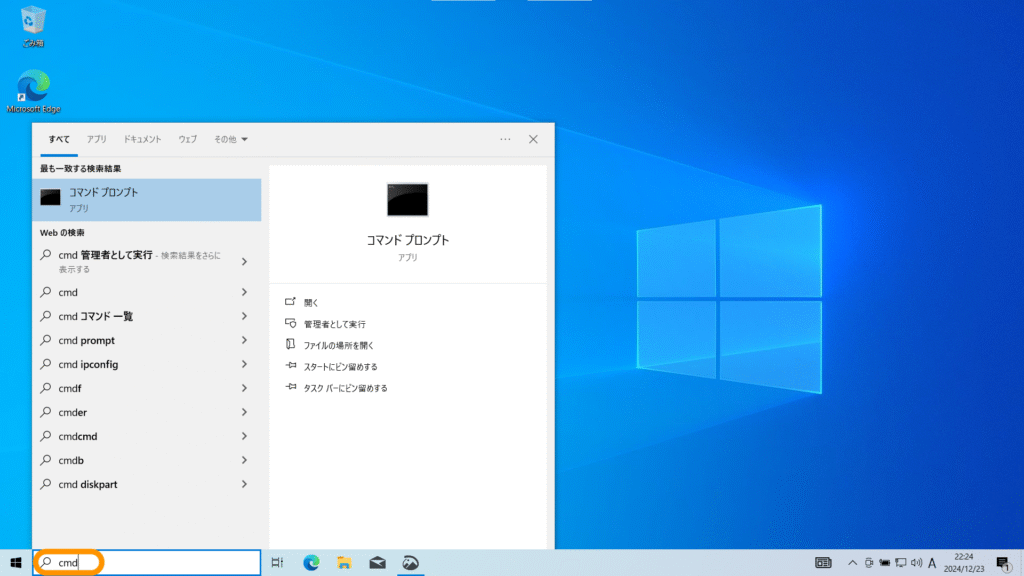Select the cmder suggestion text

[72, 412]
